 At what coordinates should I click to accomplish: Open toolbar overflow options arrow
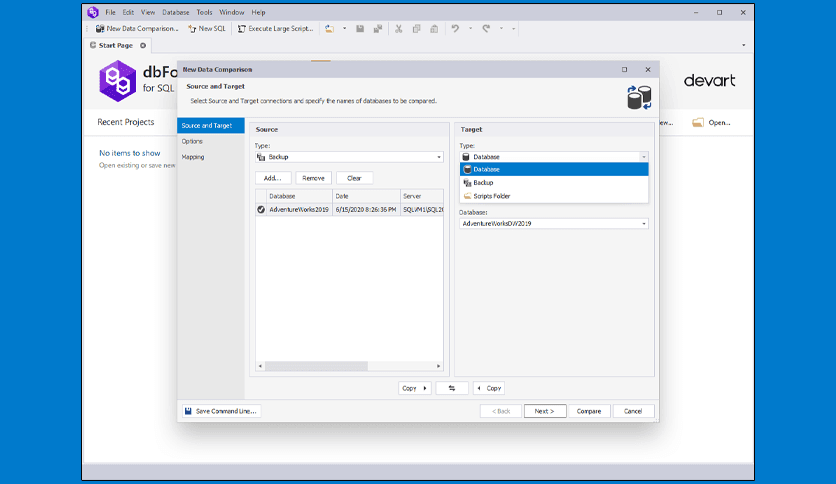point(513,29)
